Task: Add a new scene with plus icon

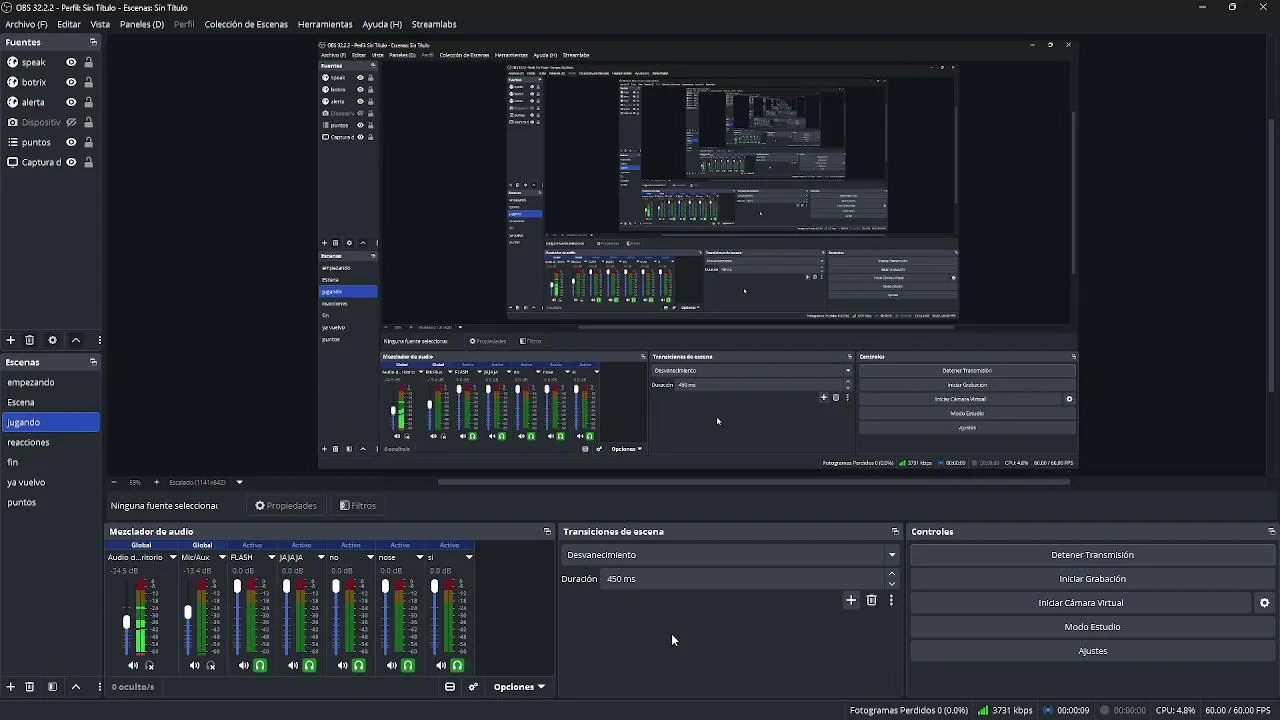Action: 11,687
